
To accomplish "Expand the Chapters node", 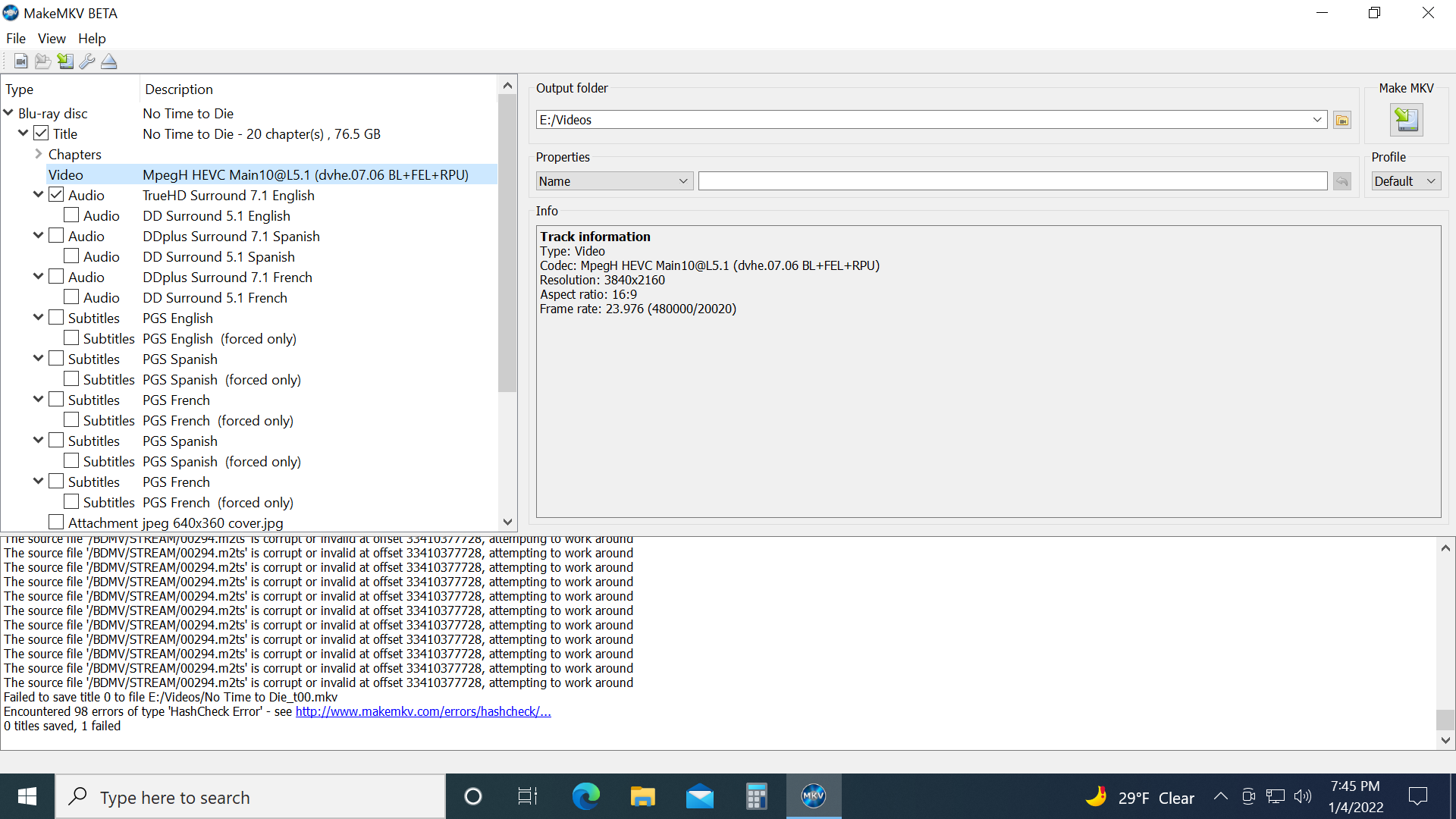I will tap(39, 154).
